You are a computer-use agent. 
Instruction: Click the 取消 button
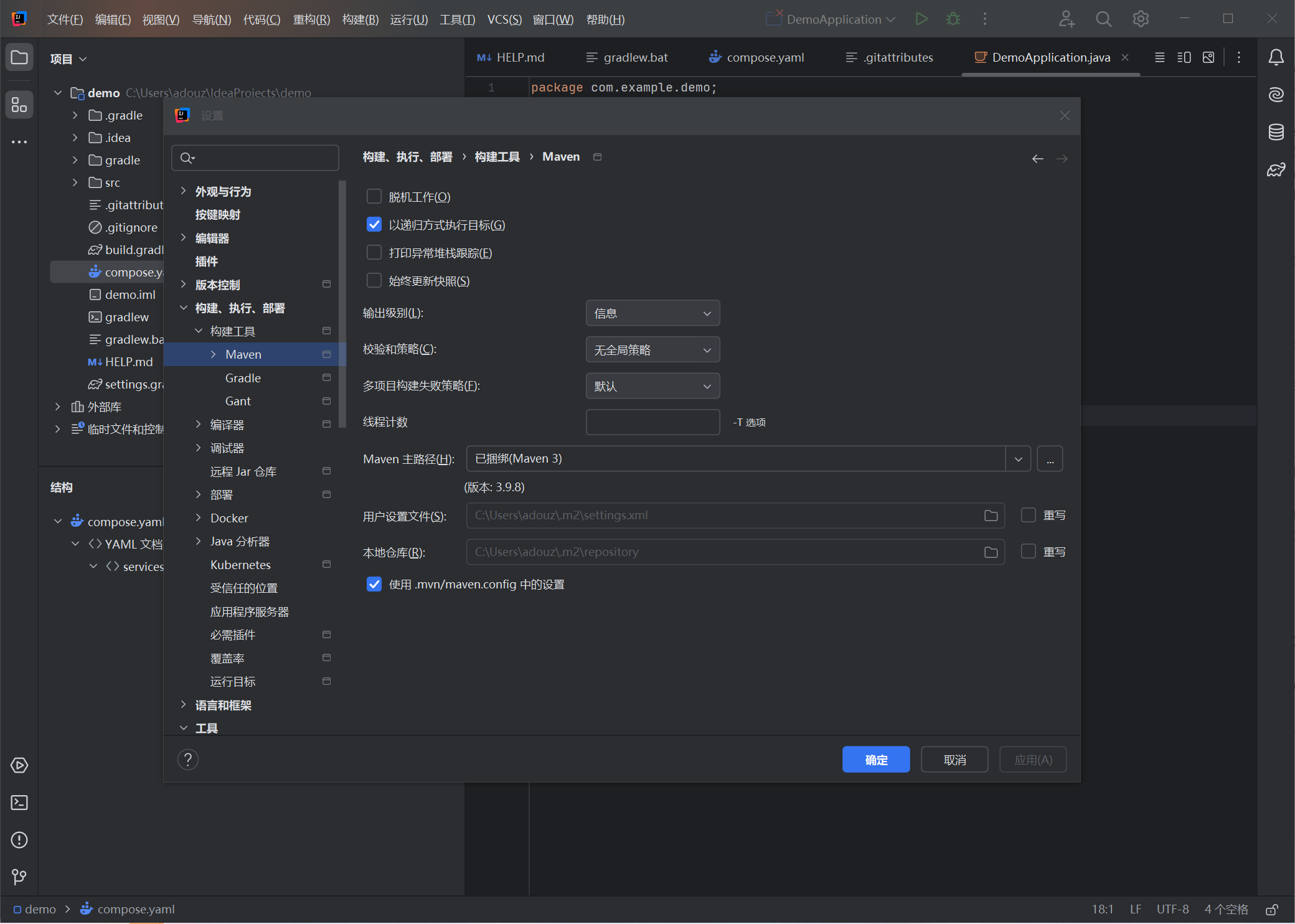click(954, 760)
